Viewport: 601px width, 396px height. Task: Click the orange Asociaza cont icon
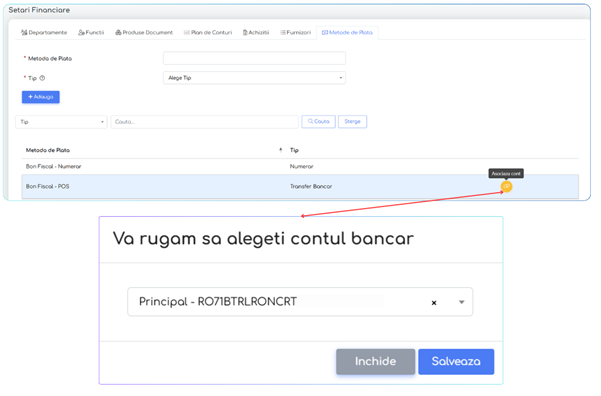(506, 186)
